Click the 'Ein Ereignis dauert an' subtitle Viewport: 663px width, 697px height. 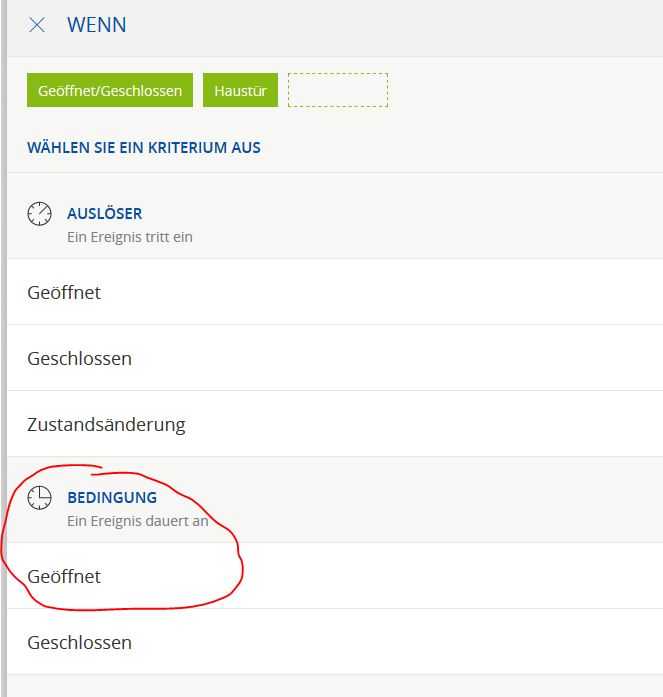pyautogui.click(x=137, y=521)
